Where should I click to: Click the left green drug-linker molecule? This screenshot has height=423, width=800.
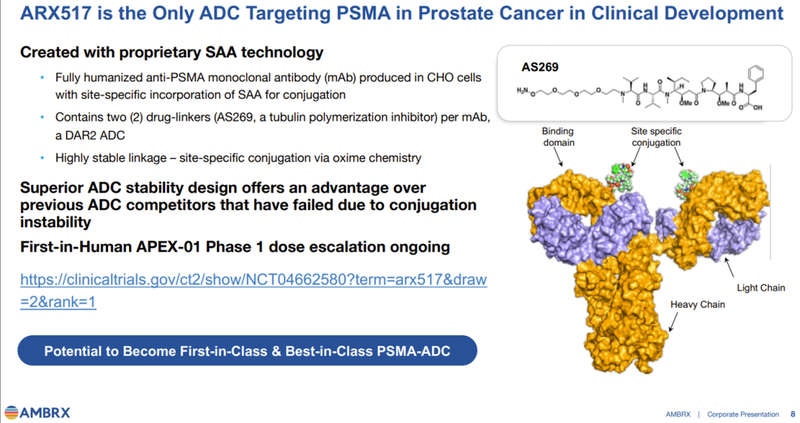(620, 178)
